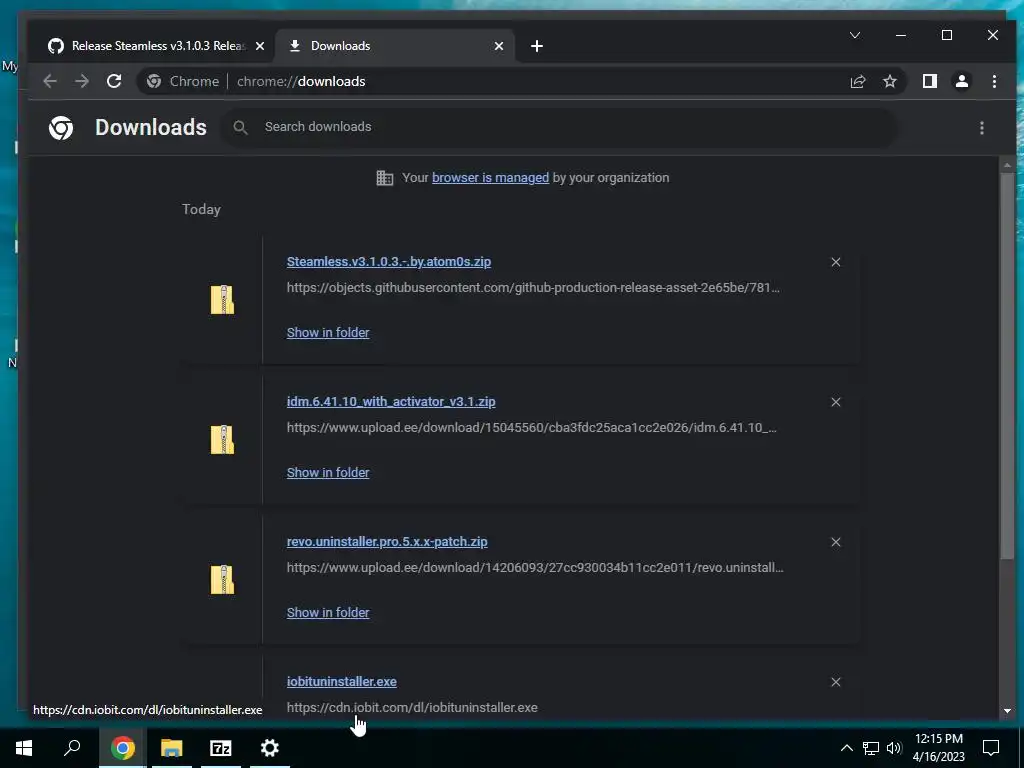Click the browser back arrow
Viewport: 1024px width, 768px height.
(50, 81)
